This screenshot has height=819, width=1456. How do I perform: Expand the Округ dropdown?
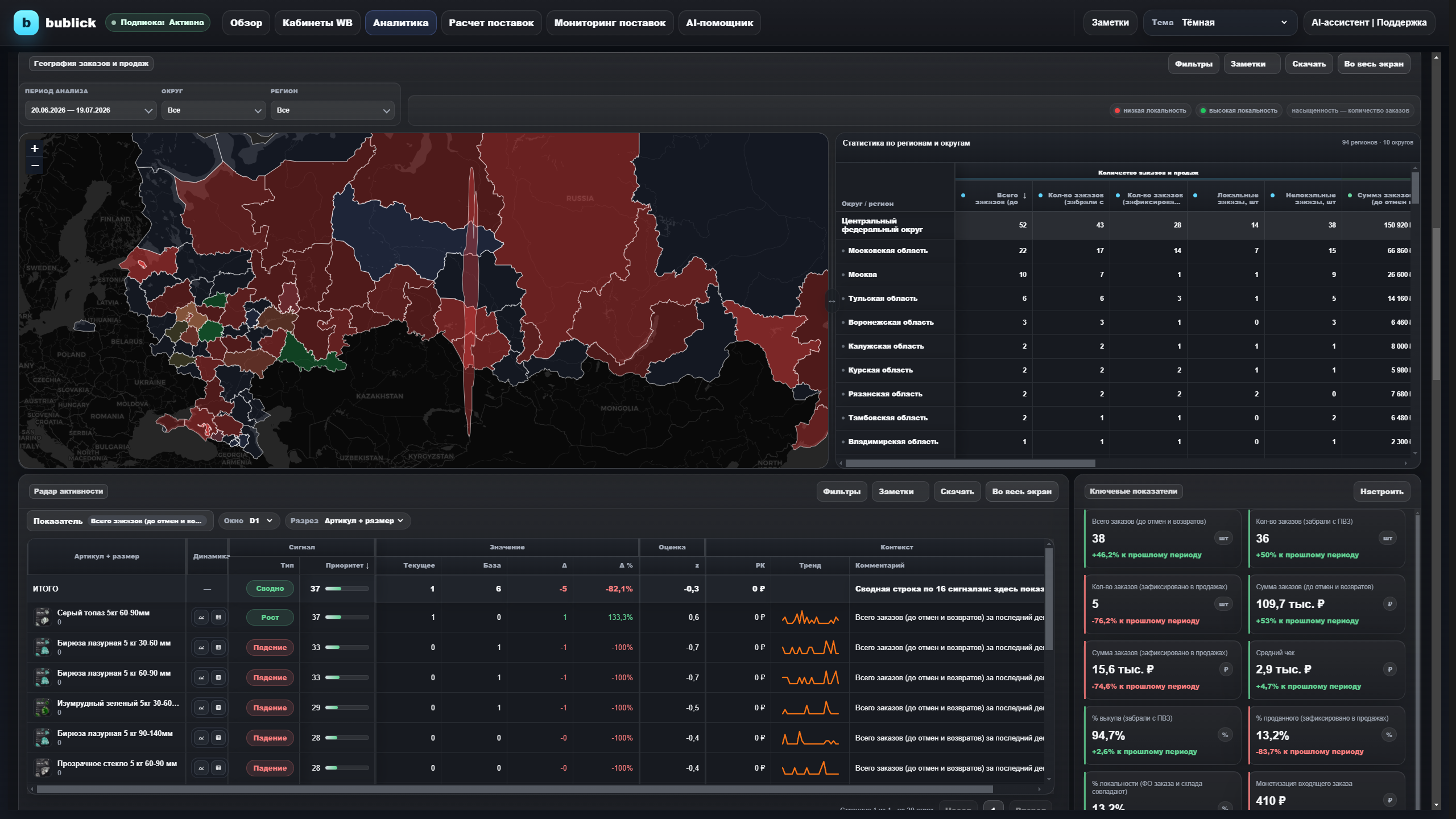(x=214, y=110)
